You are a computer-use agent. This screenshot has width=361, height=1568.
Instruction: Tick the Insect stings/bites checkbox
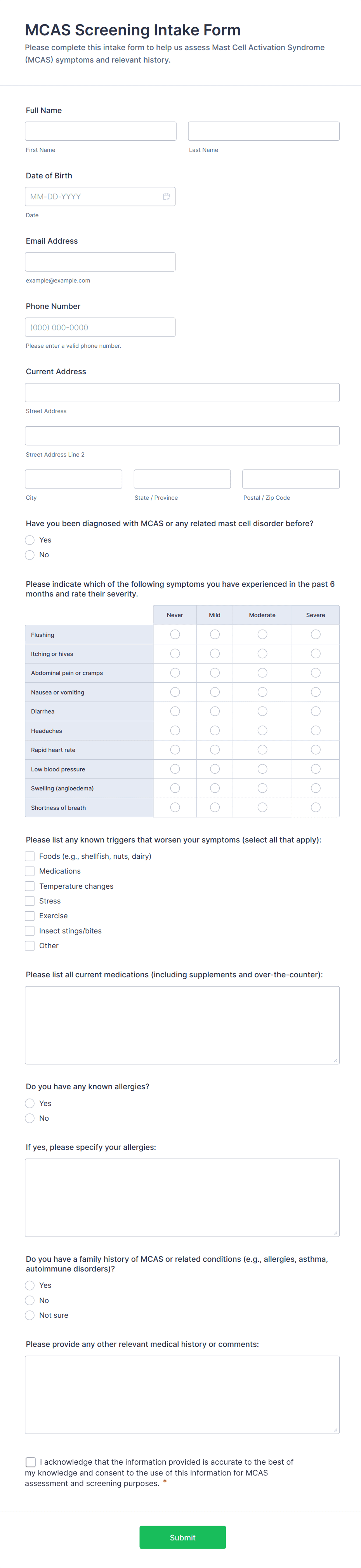tap(30, 931)
